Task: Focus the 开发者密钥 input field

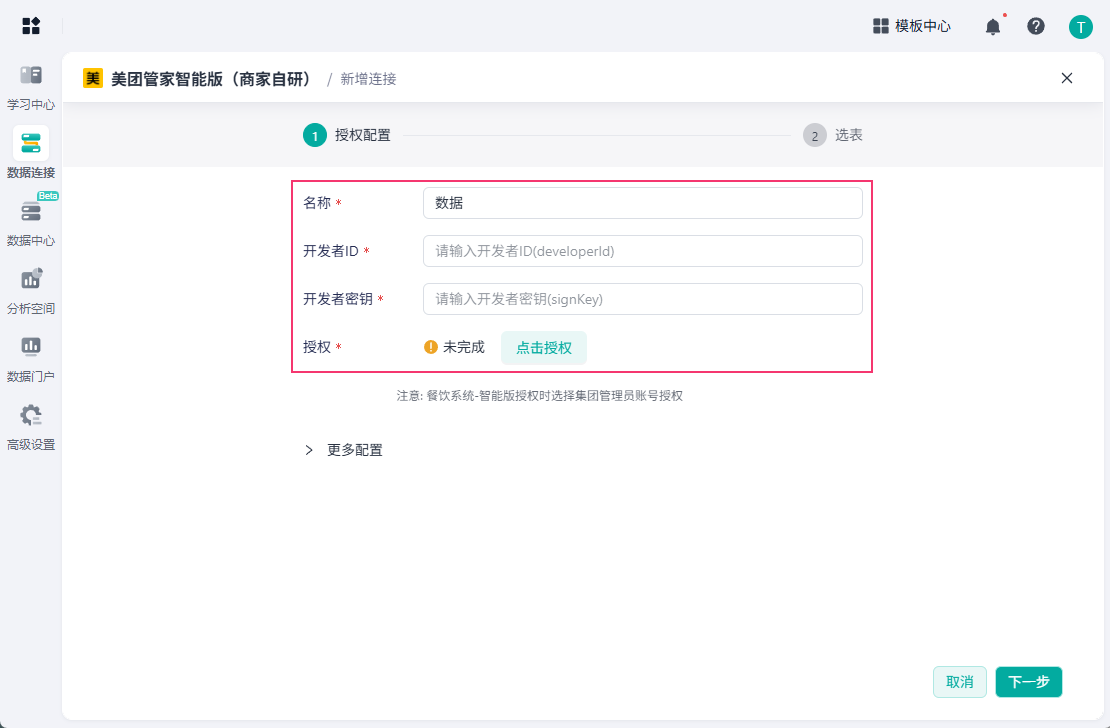Action: click(643, 299)
